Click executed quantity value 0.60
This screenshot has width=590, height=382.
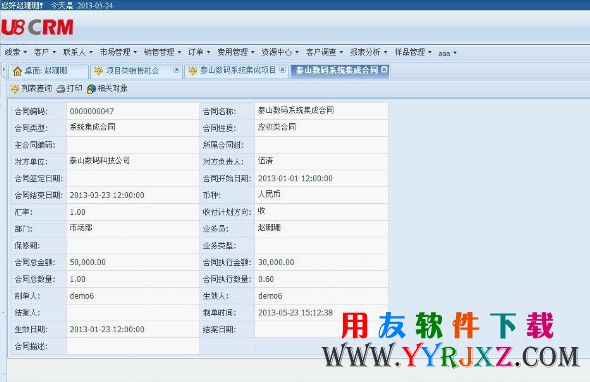coord(266,279)
